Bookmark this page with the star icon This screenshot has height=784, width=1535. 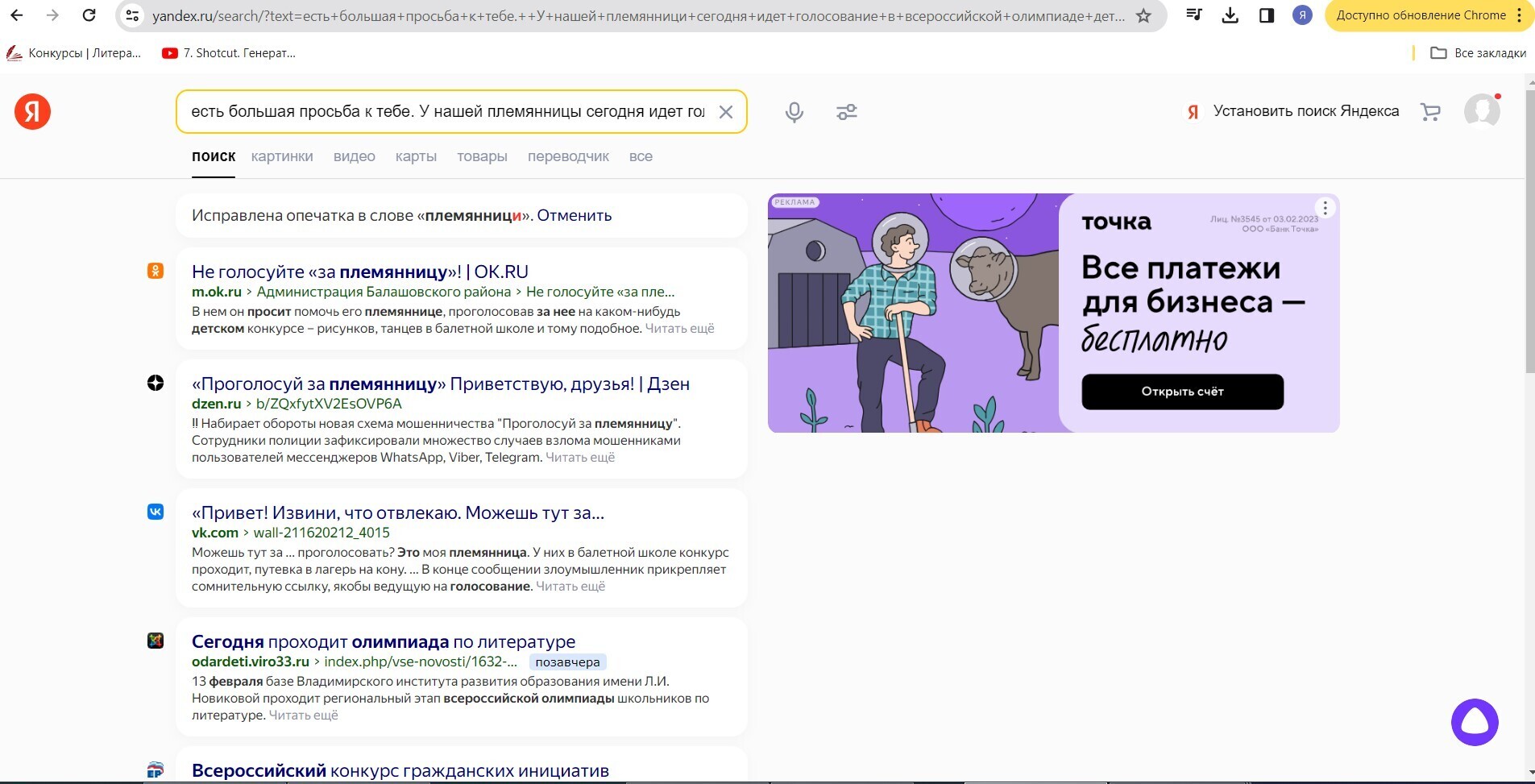pyautogui.click(x=1143, y=15)
